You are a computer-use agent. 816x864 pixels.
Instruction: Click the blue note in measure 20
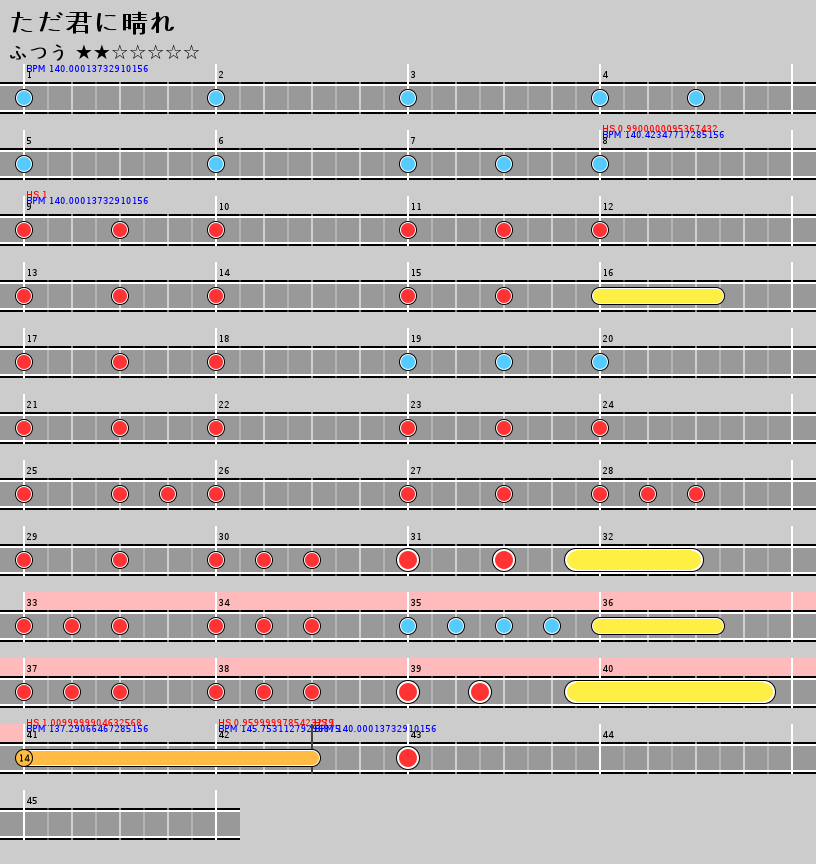(600, 362)
